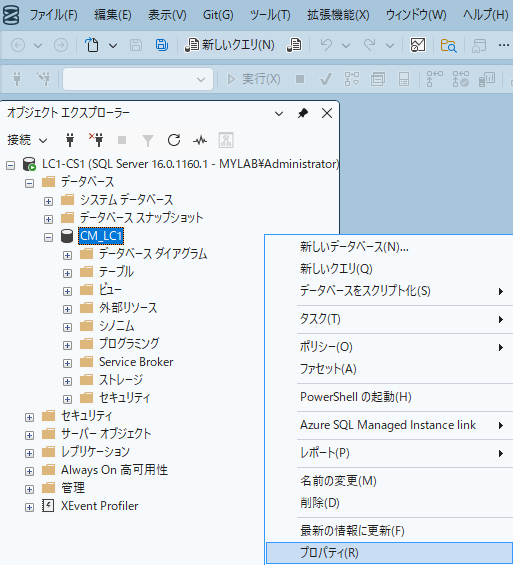
Task: Choose 名前の変更(M) from context menu
Action: [389, 481]
